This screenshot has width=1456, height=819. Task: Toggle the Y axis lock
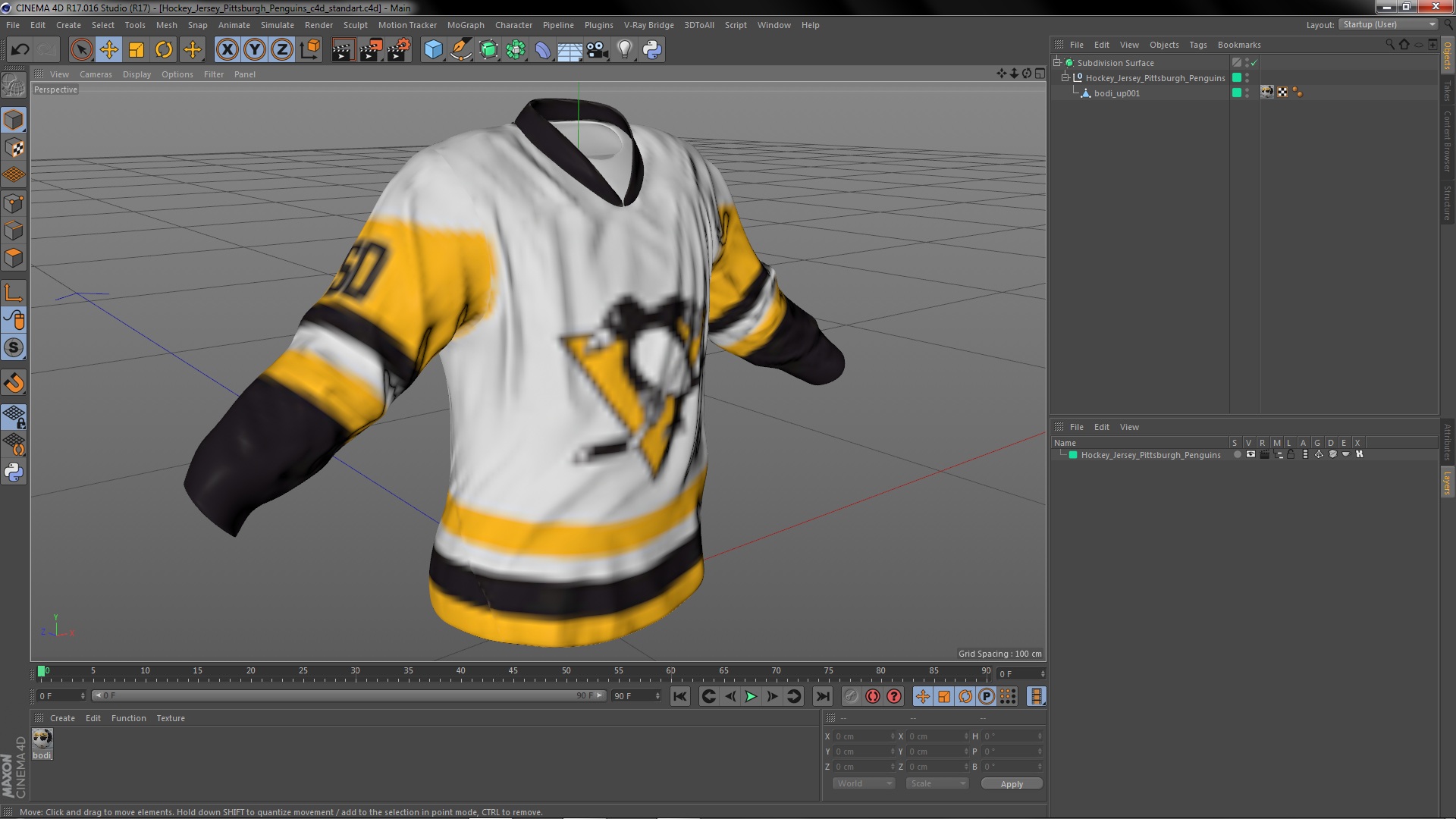tap(255, 50)
